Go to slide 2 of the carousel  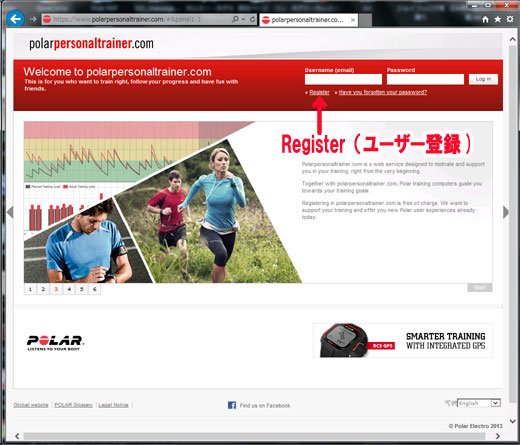(x=43, y=289)
